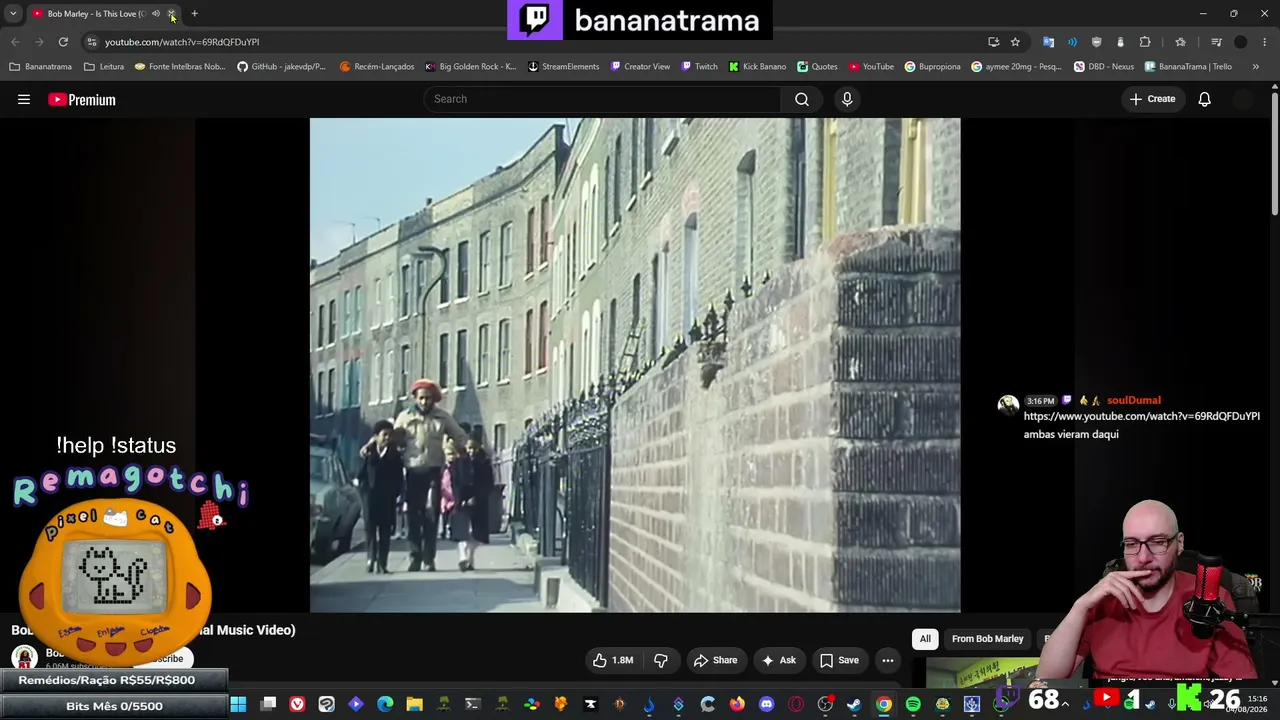The height and width of the screenshot is (720, 1280).
Task: Reload the page in Chrome
Action: (63, 42)
